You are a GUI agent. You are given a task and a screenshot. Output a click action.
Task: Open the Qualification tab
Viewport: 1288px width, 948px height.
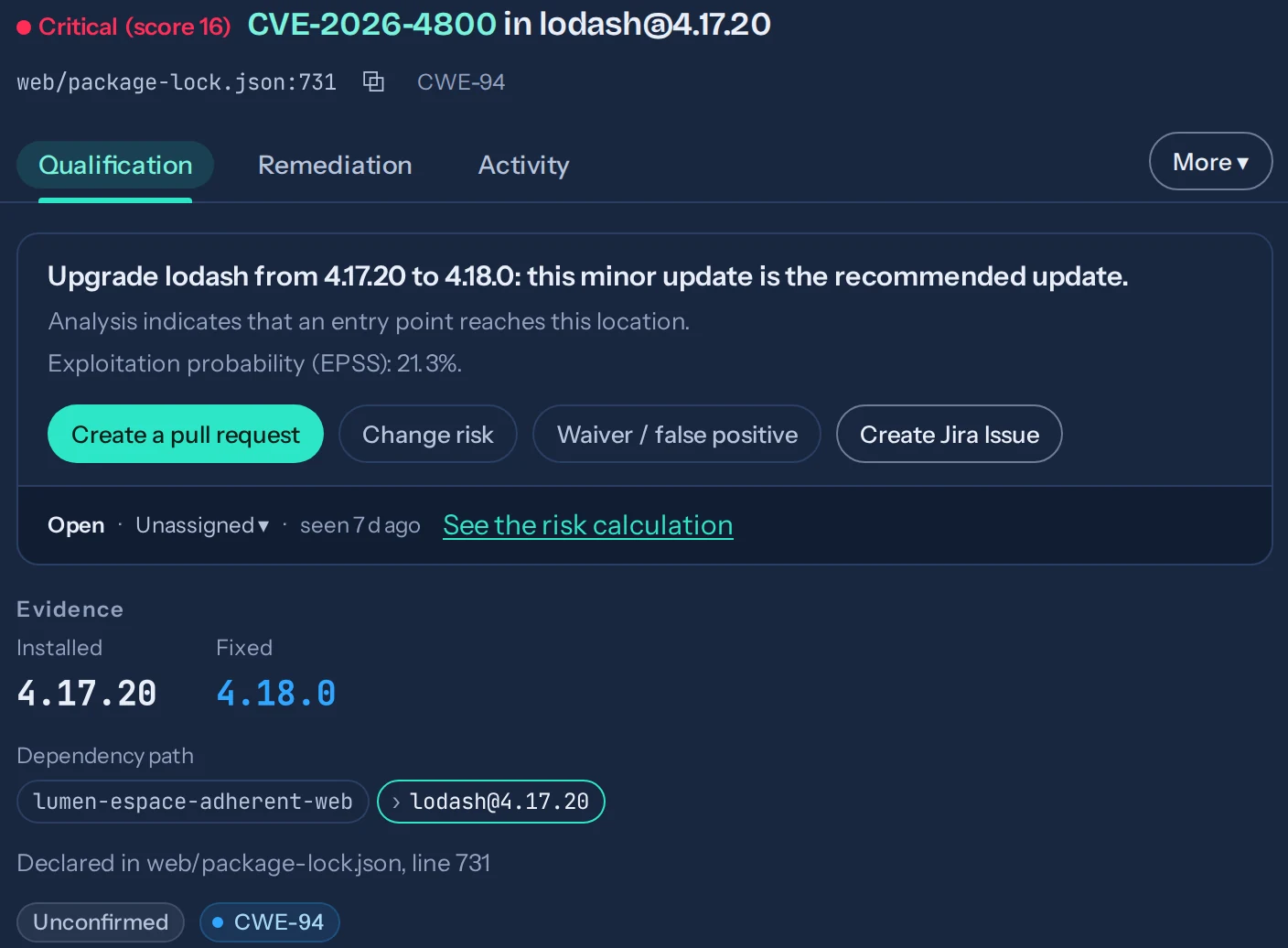(x=115, y=165)
